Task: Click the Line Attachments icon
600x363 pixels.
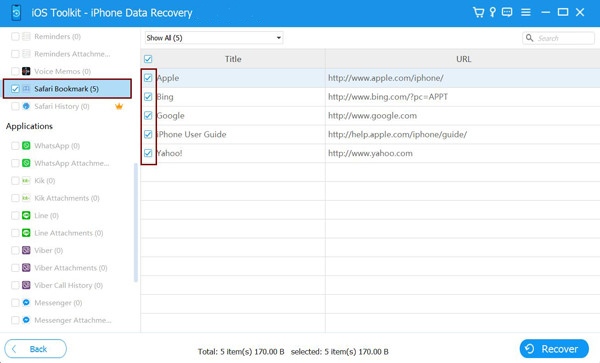Action: tap(26, 233)
